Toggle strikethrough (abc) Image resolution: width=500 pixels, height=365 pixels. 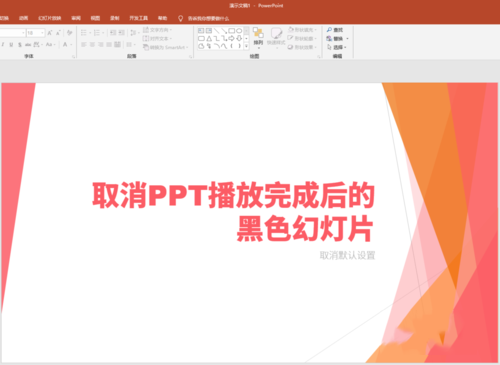tap(28, 44)
